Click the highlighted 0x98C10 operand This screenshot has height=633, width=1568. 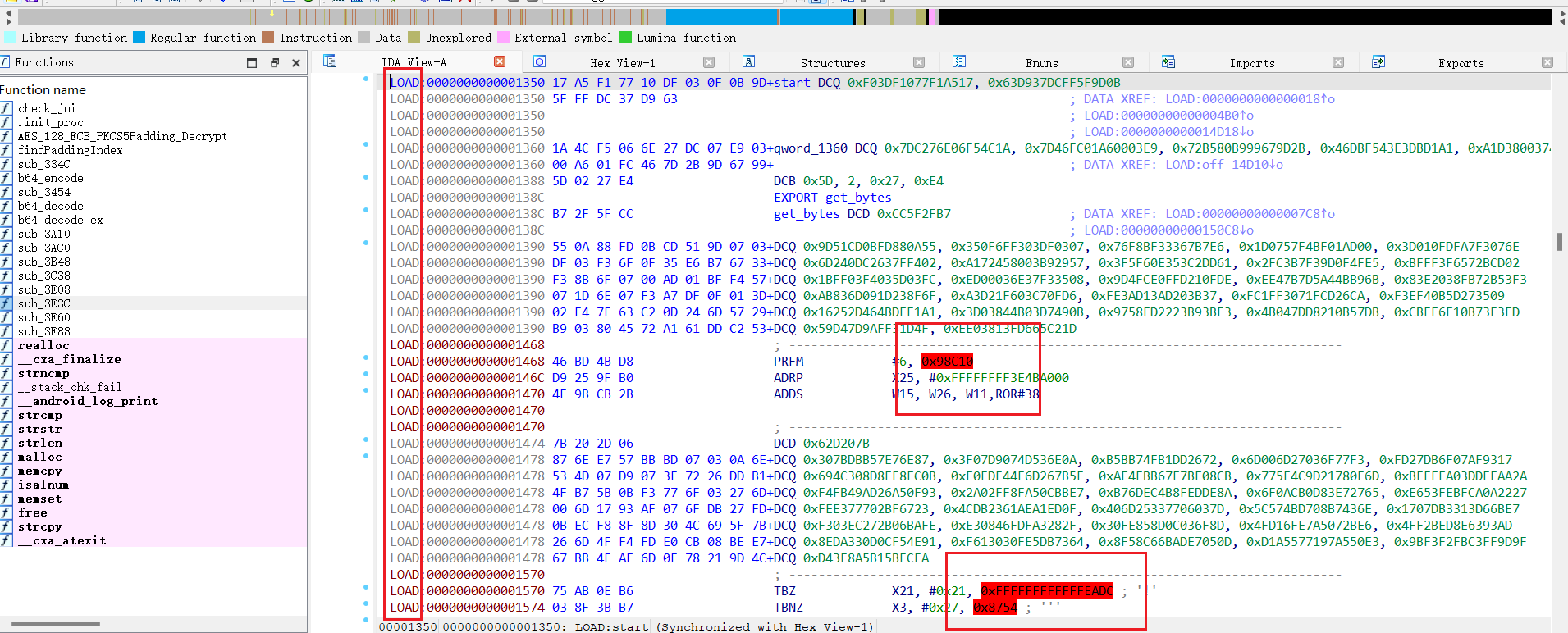(947, 362)
